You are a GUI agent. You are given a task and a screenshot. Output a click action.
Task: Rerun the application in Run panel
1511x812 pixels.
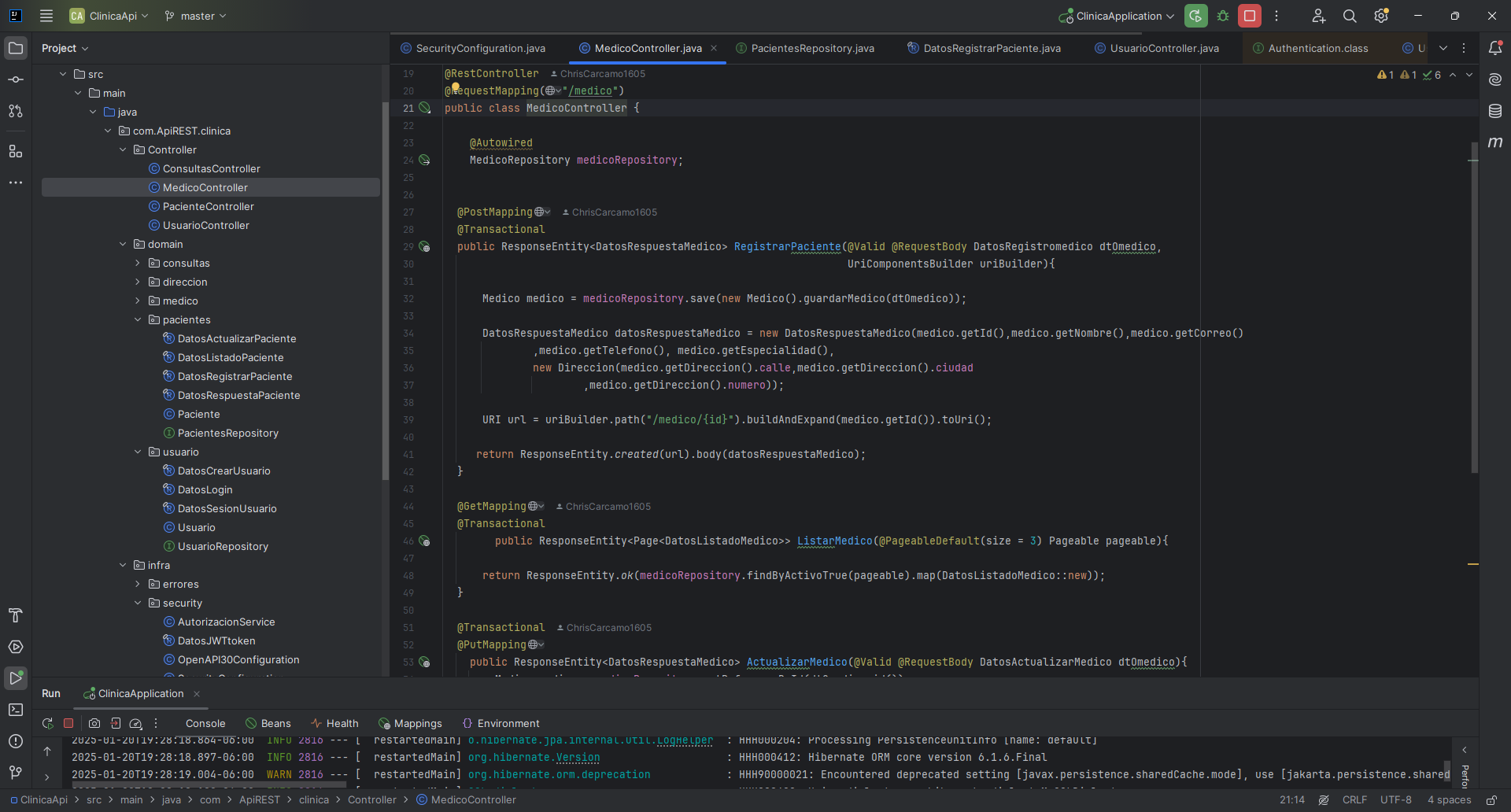(x=47, y=723)
